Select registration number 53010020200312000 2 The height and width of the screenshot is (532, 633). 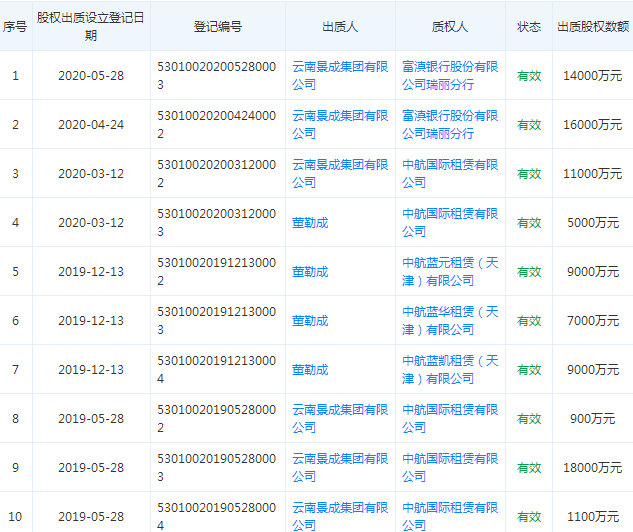[x=216, y=174]
